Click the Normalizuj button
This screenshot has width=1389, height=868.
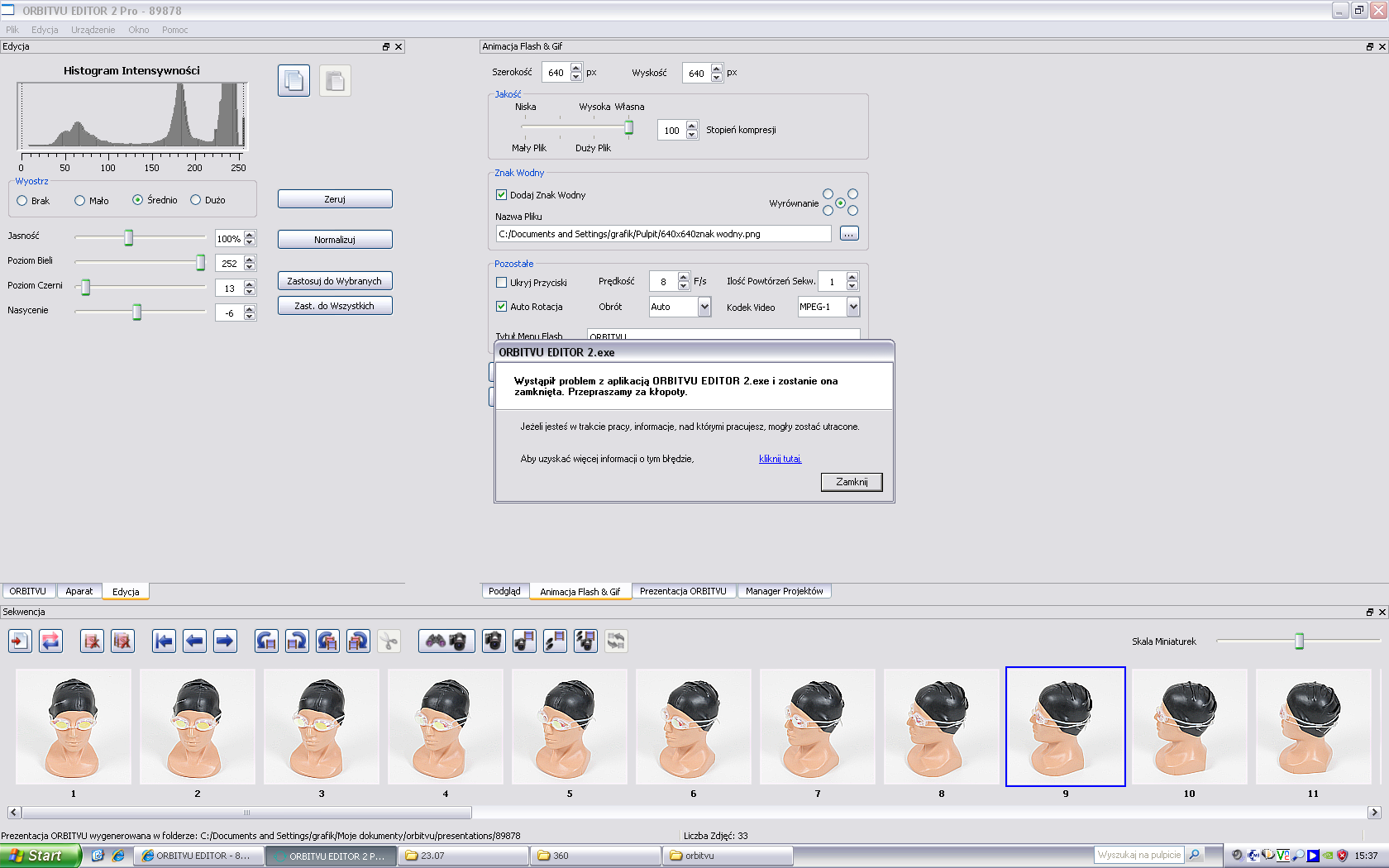point(335,240)
